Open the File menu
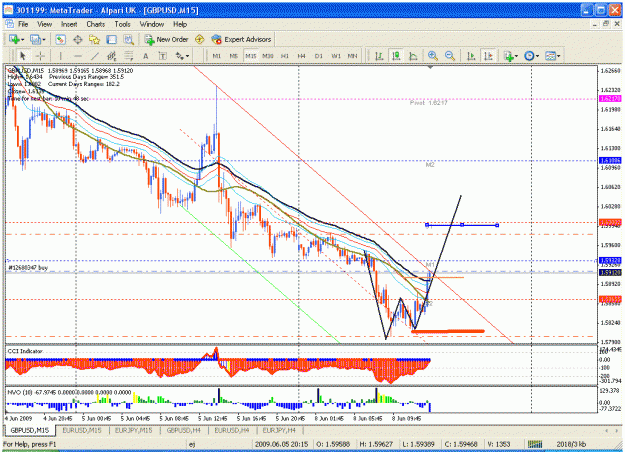Image resolution: width=625 pixels, height=452 pixels. [x=23, y=24]
